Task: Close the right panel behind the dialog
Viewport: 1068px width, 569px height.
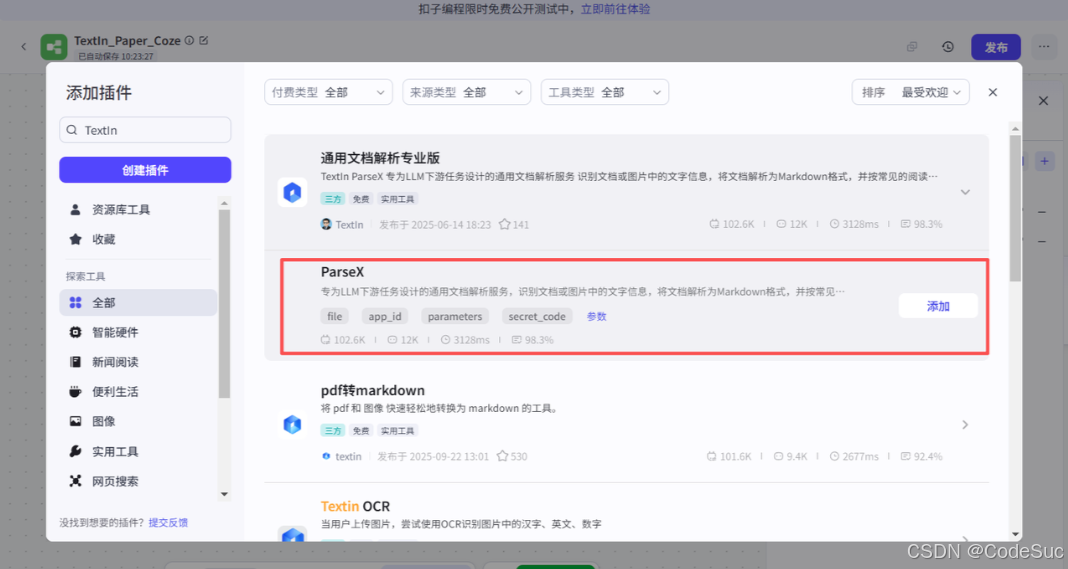Action: coord(1043,101)
